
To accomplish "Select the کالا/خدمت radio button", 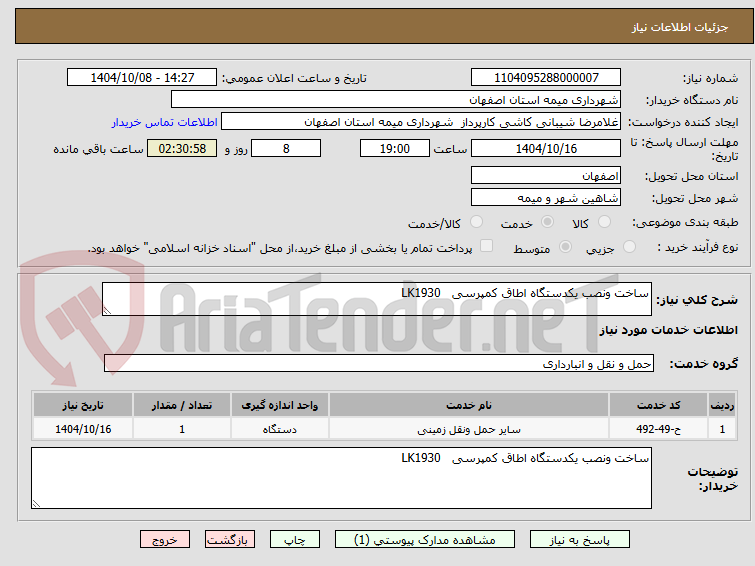I will tap(476, 222).
